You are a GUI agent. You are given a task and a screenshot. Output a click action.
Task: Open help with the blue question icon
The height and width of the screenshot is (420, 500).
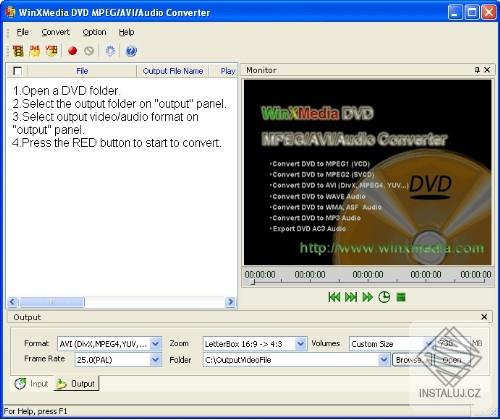point(131,51)
